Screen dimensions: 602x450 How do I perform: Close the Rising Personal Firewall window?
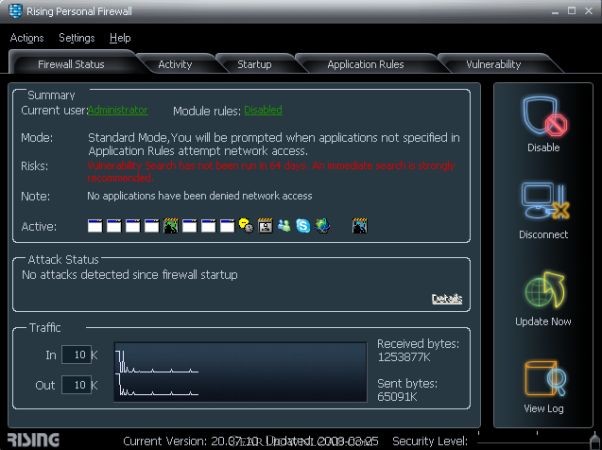point(589,11)
